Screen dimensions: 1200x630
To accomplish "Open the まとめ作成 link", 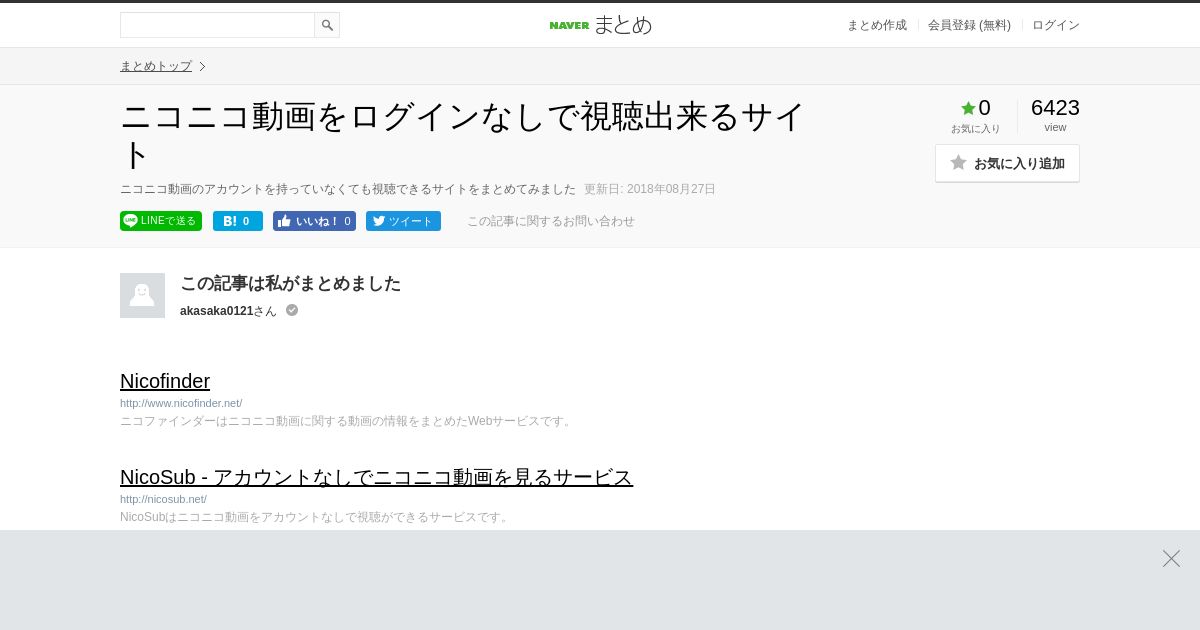I will (877, 25).
